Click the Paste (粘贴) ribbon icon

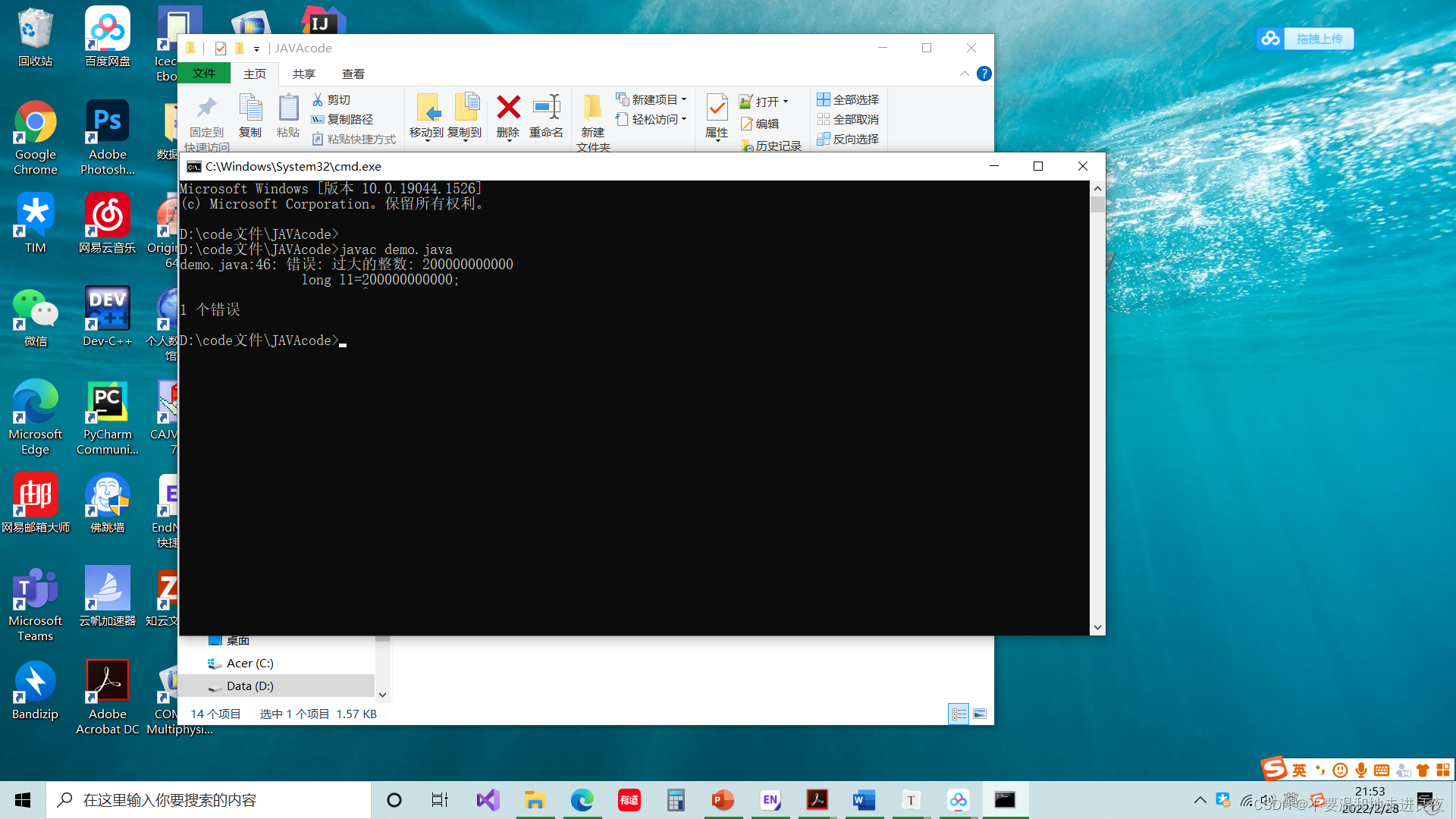[288, 115]
